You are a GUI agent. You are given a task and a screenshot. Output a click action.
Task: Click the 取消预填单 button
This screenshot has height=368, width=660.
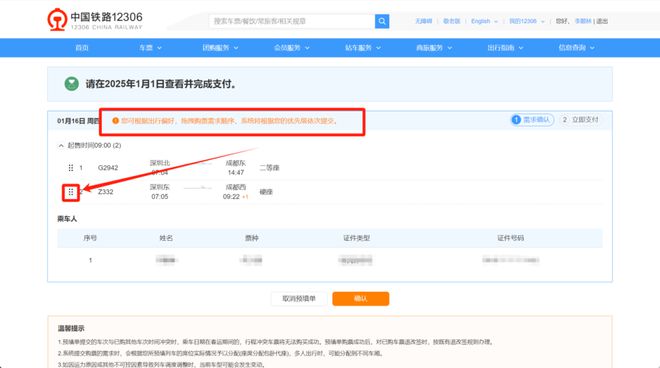click(299, 299)
